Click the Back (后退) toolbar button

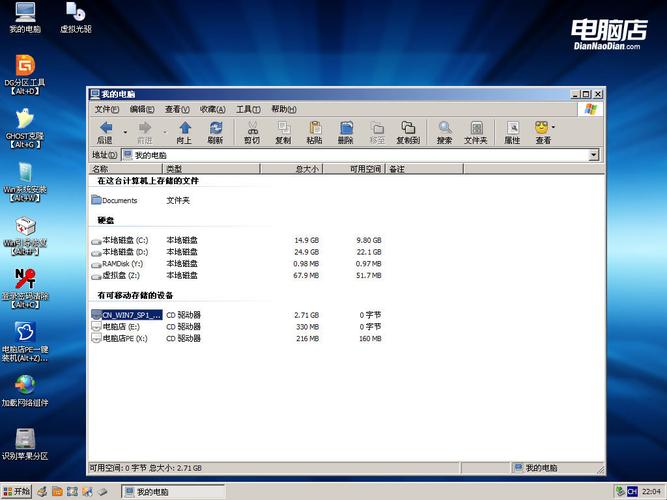tap(105, 132)
